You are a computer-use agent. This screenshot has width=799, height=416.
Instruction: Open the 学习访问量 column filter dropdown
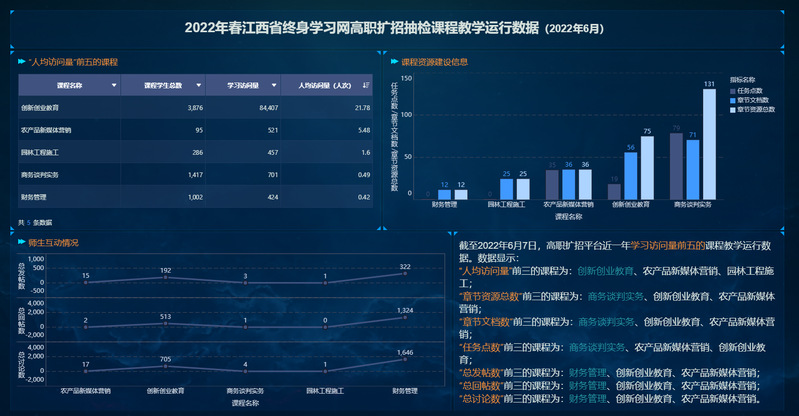click(274, 85)
